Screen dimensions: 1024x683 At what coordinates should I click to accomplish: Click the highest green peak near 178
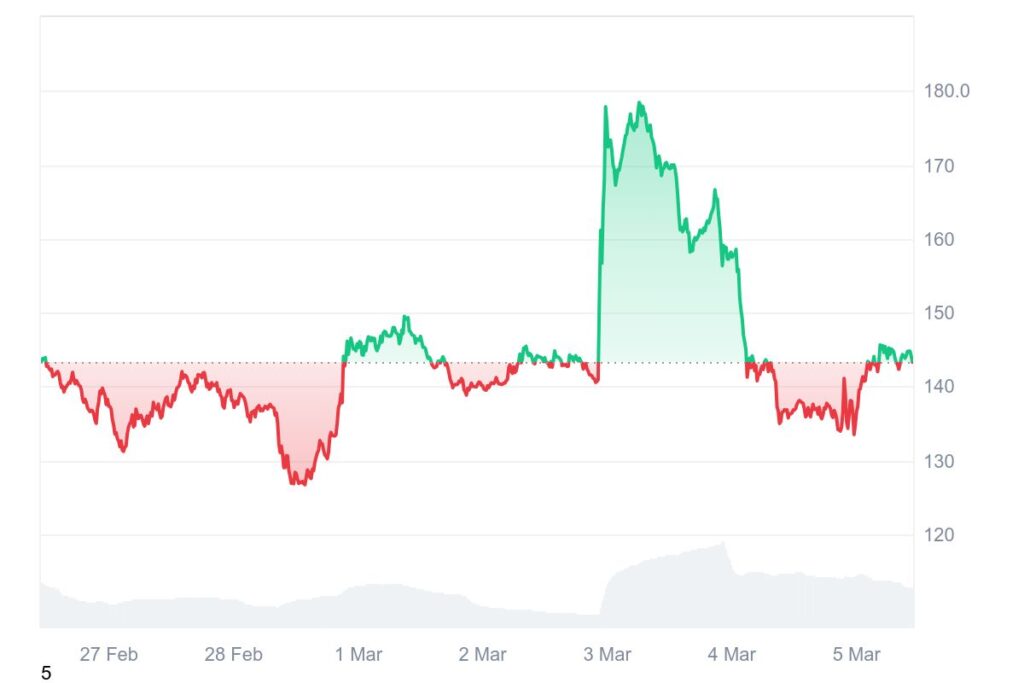pos(639,103)
